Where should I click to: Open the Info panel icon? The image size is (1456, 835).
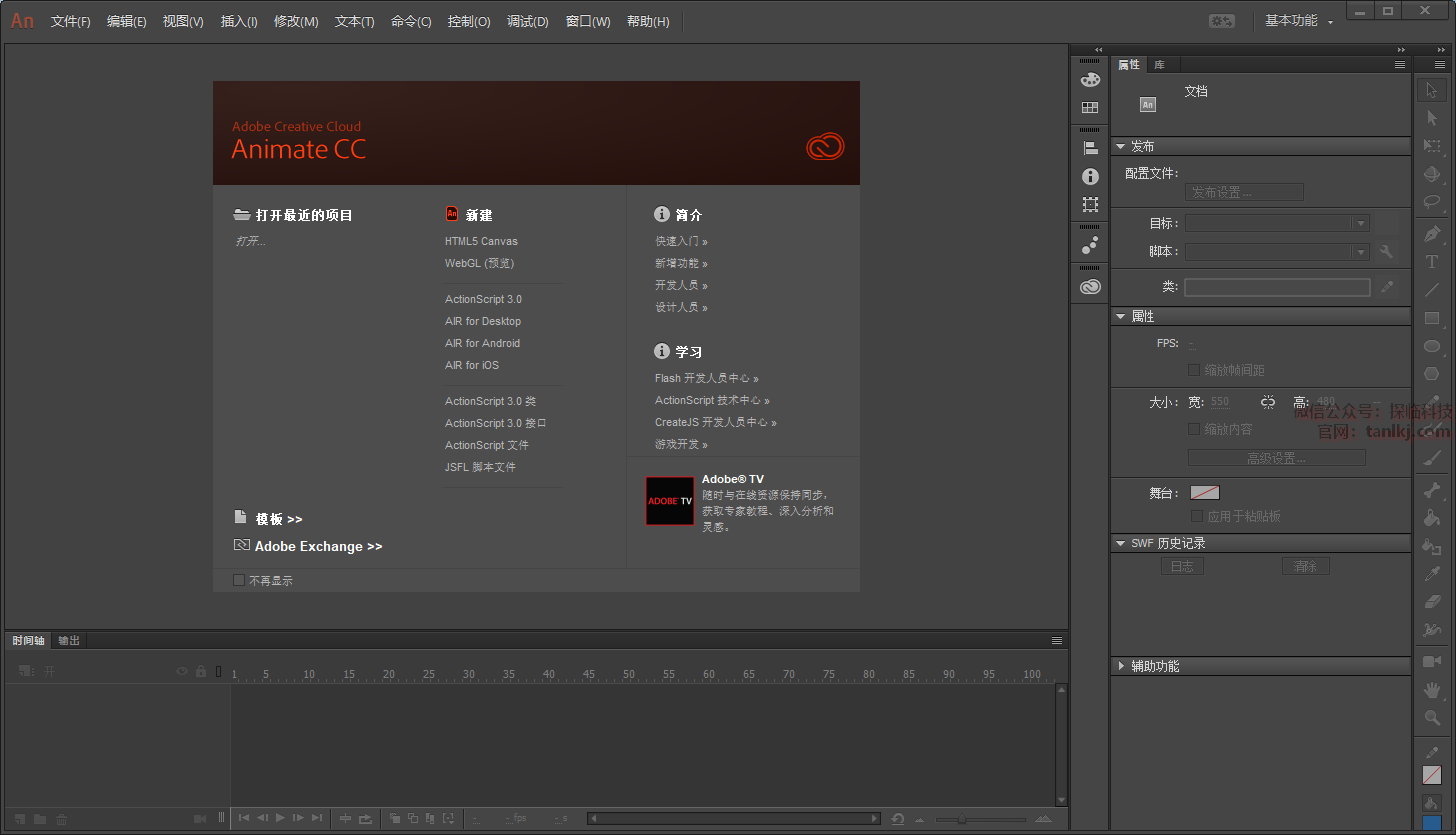coord(1090,176)
